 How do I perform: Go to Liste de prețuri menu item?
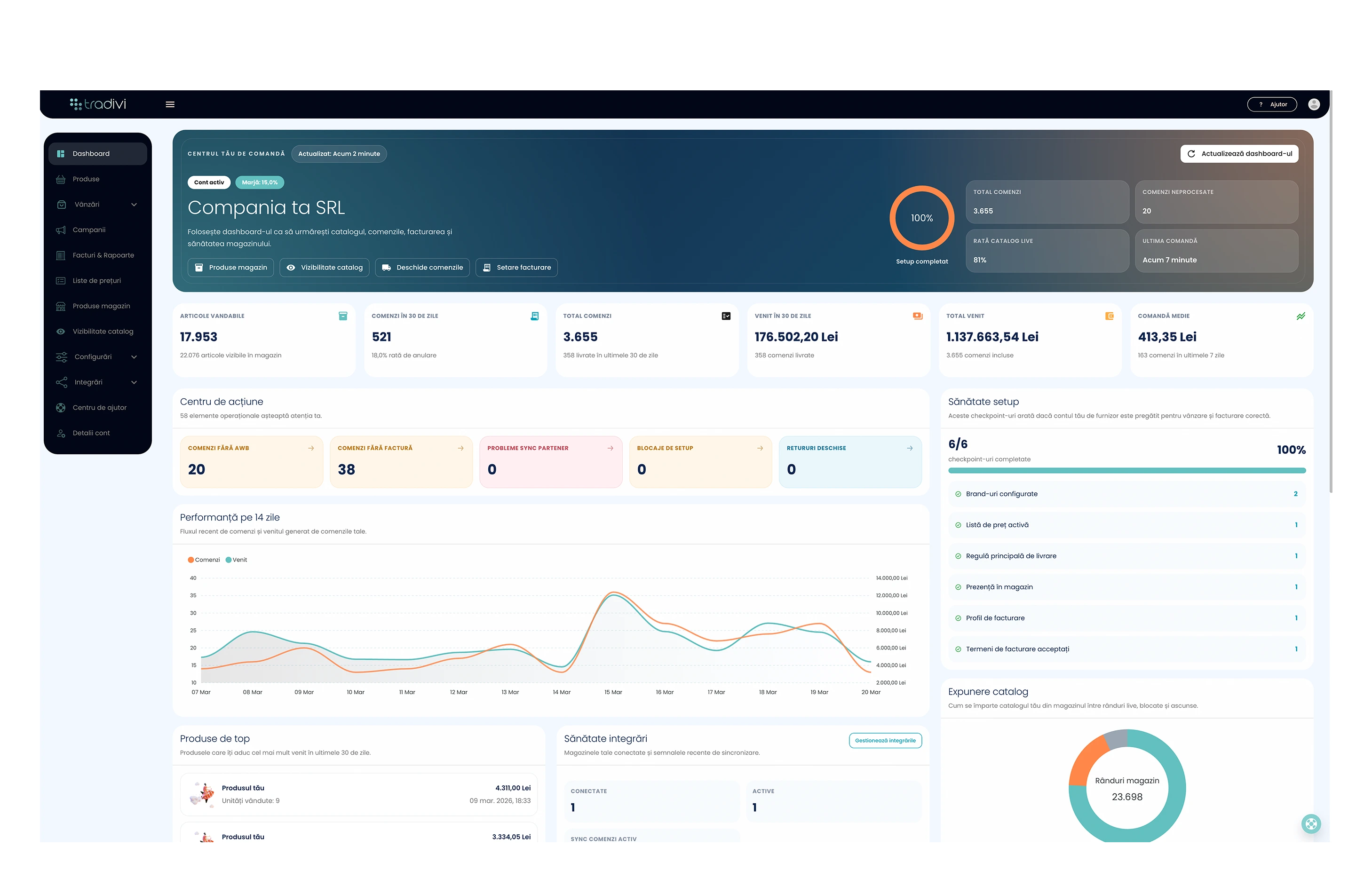coord(97,280)
